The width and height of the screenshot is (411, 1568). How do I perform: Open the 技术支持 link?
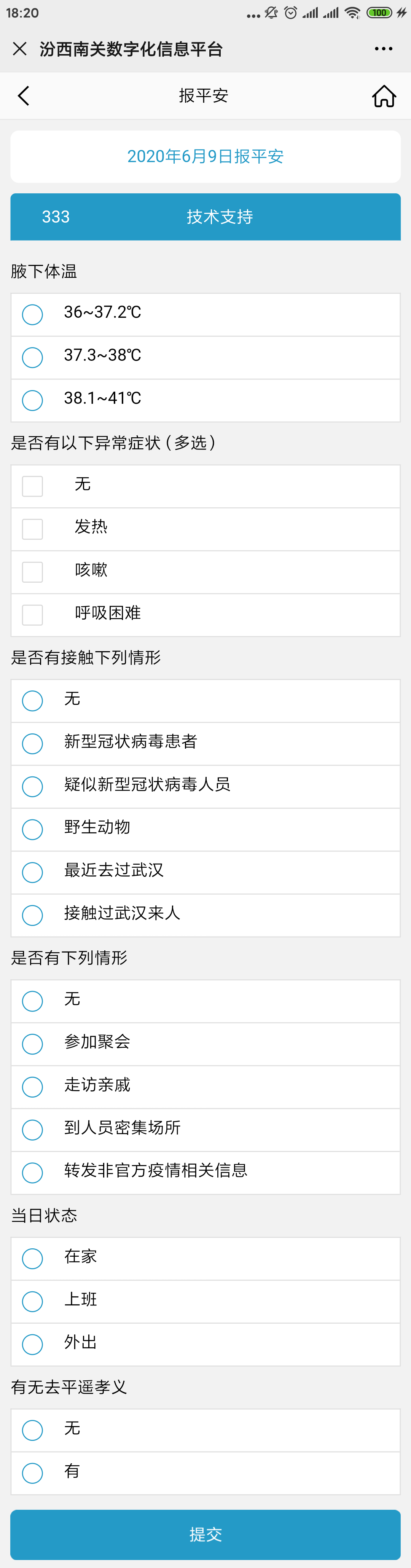(x=220, y=217)
